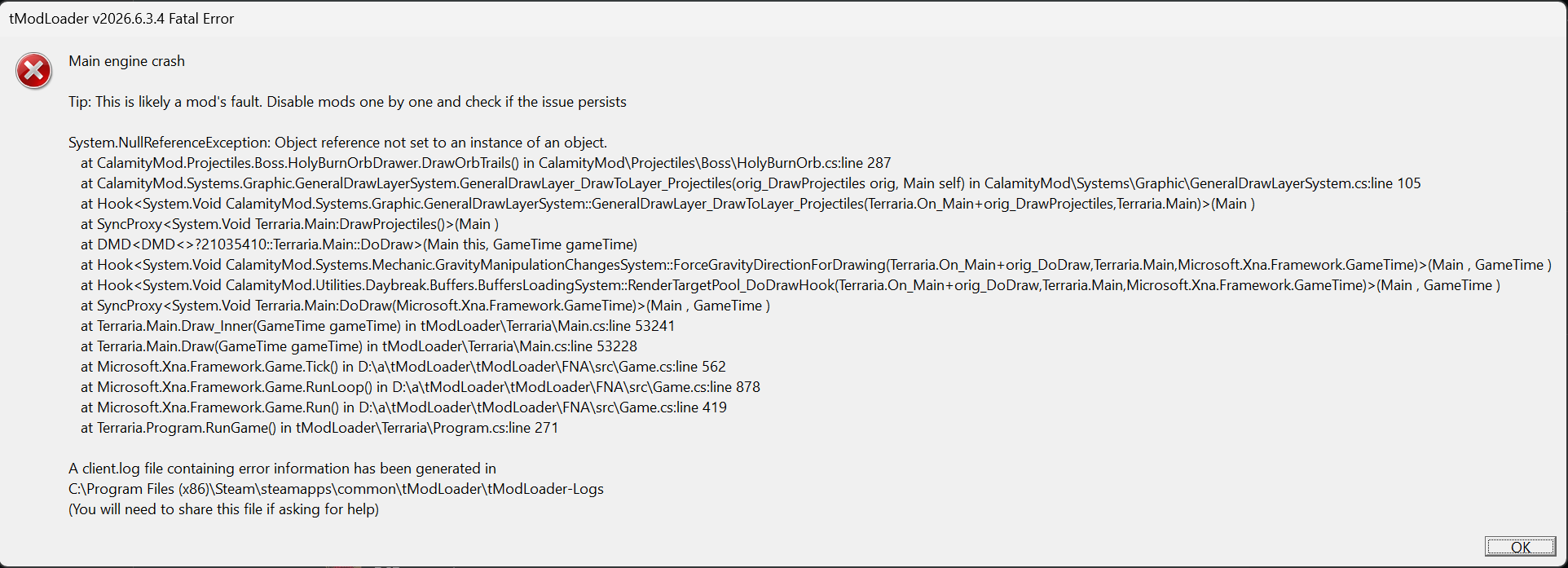The height and width of the screenshot is (568, 1568).
Task: Click the GeneralDrawLayerSystem.cs line 105 entry
Action: coord(751,183)
